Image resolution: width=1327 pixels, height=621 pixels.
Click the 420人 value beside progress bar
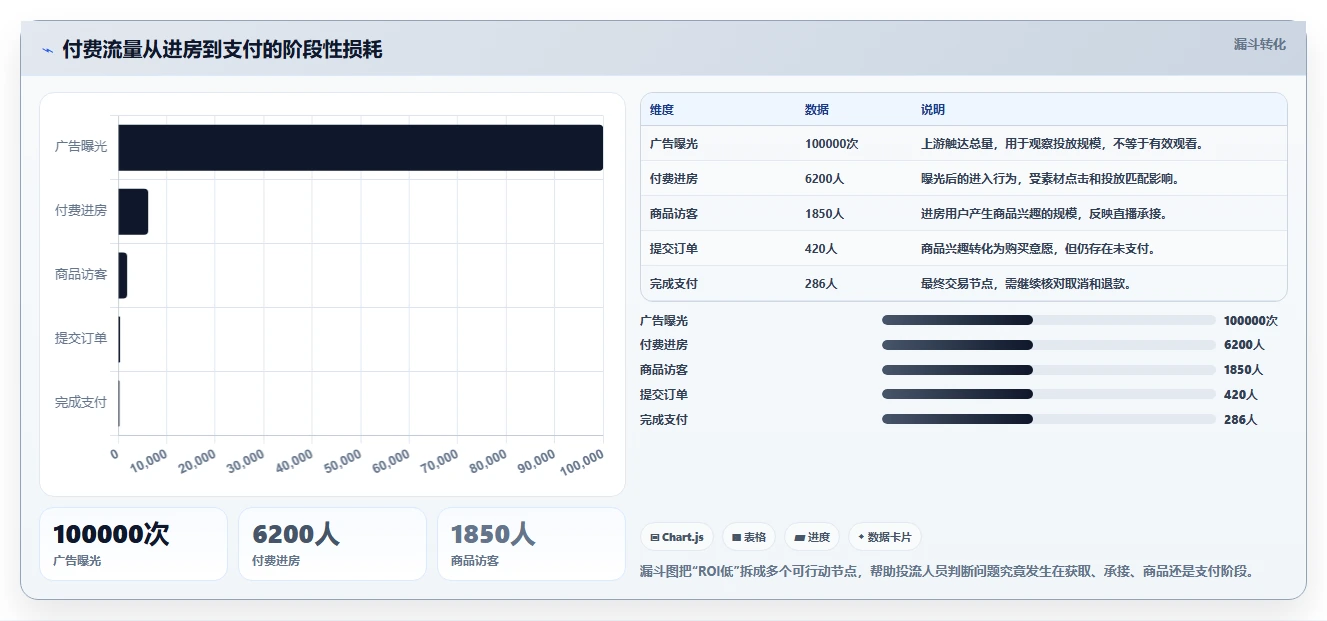point(1240,395)
